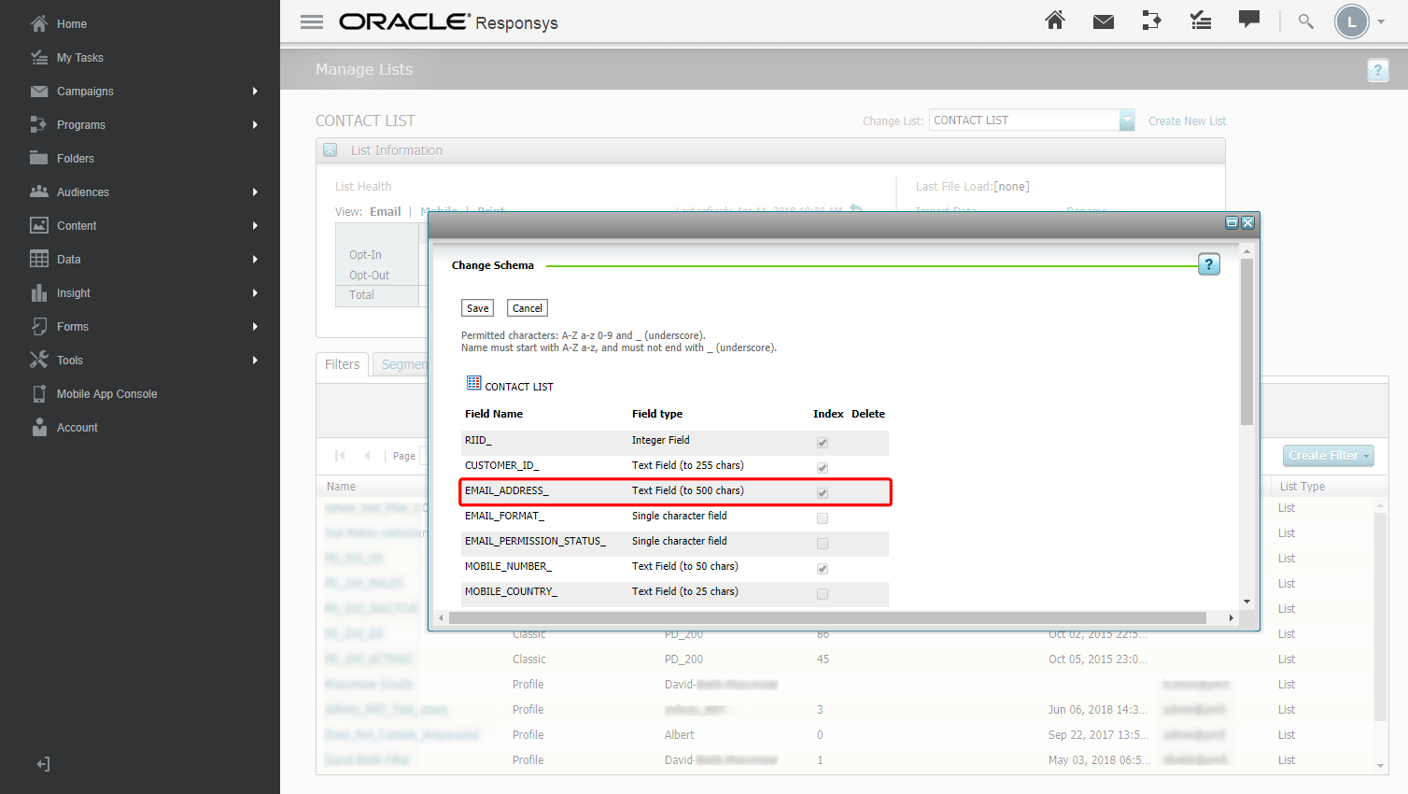The image size is (1408, 794).
Task: Sort by the Name column header
Action: point(341,486)
